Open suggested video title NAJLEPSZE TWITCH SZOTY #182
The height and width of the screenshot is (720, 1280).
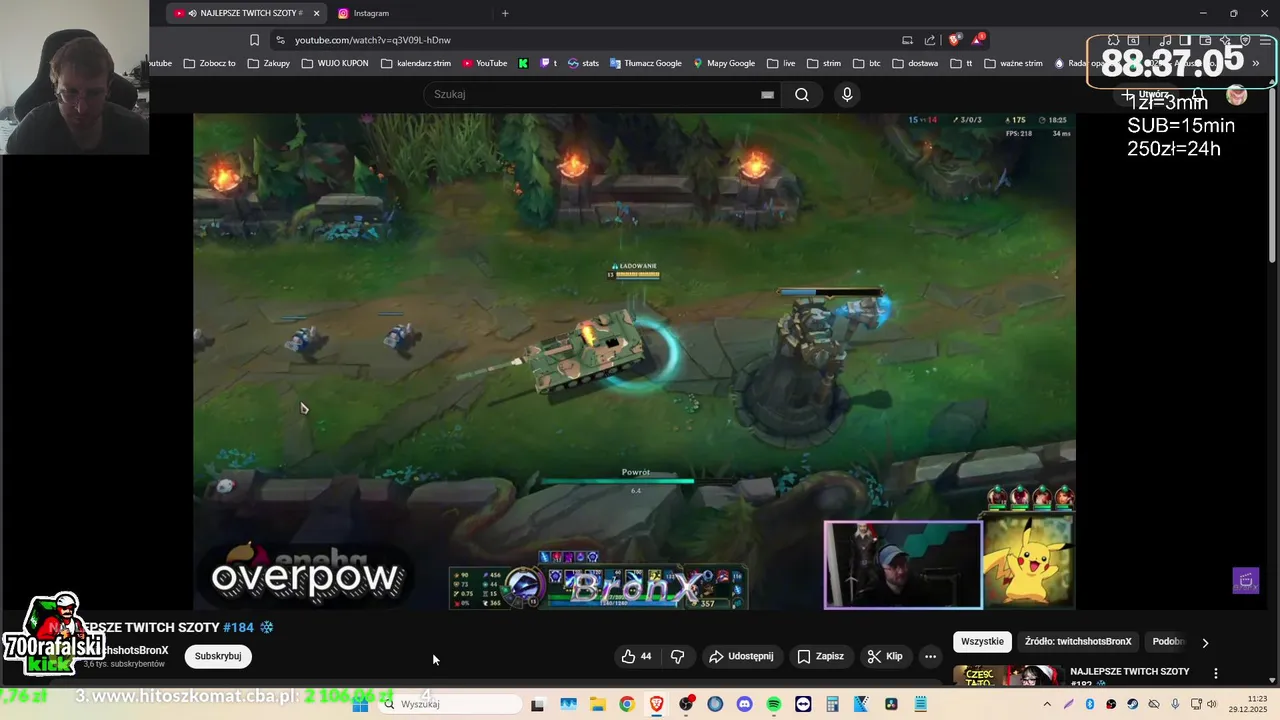pos(1130,676)
